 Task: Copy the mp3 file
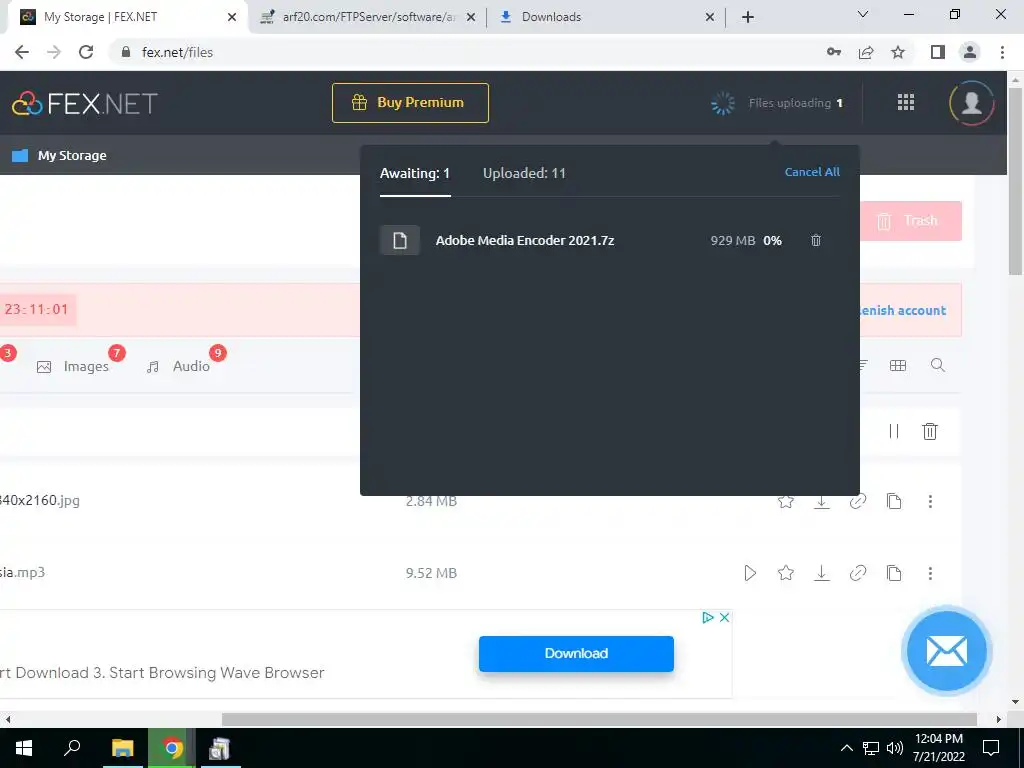pyautogui.click(x=894, y=573)
